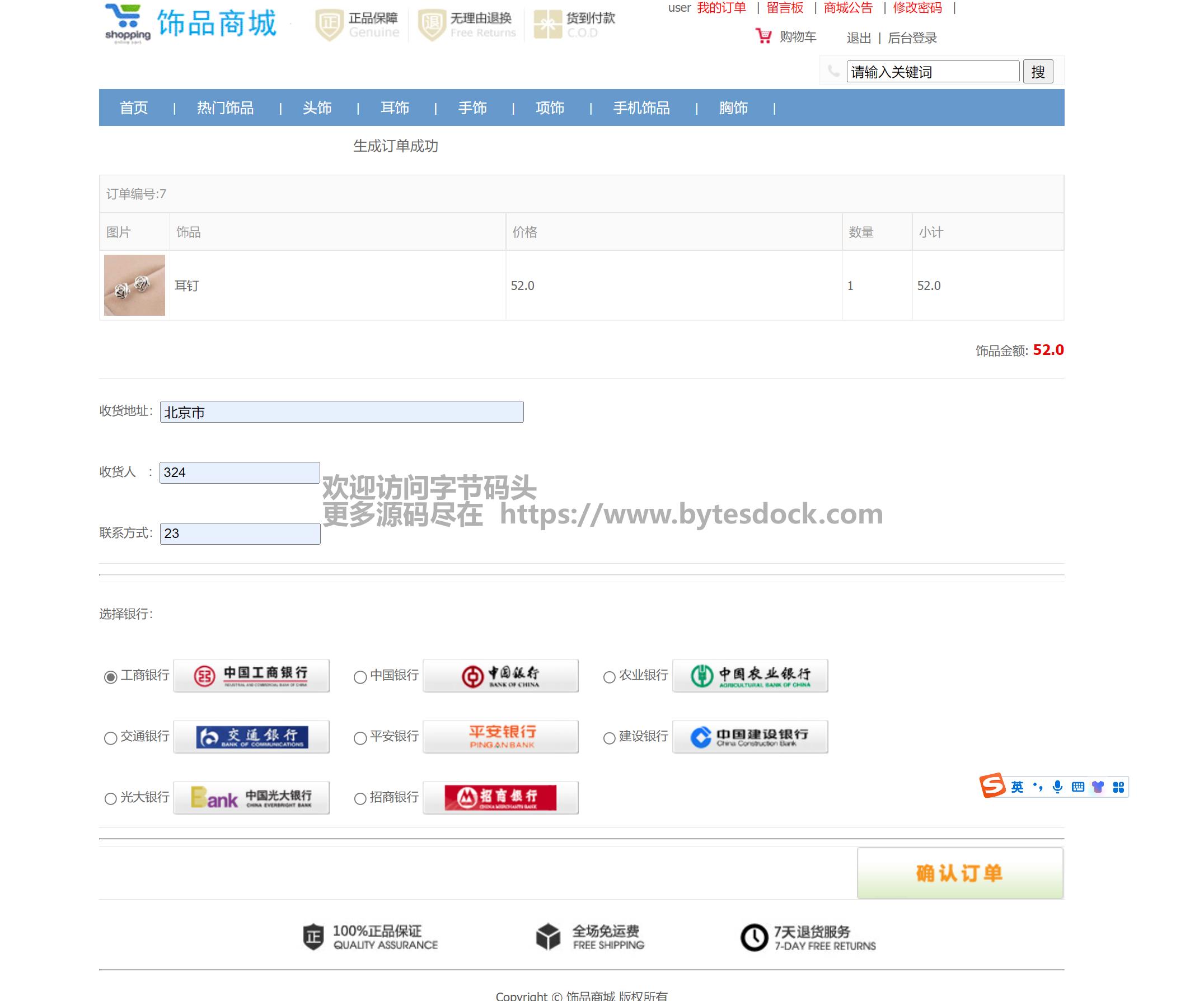
Task: Select the 建设银行 radio button
Action: pyautogui.click(x=609, y=738)
